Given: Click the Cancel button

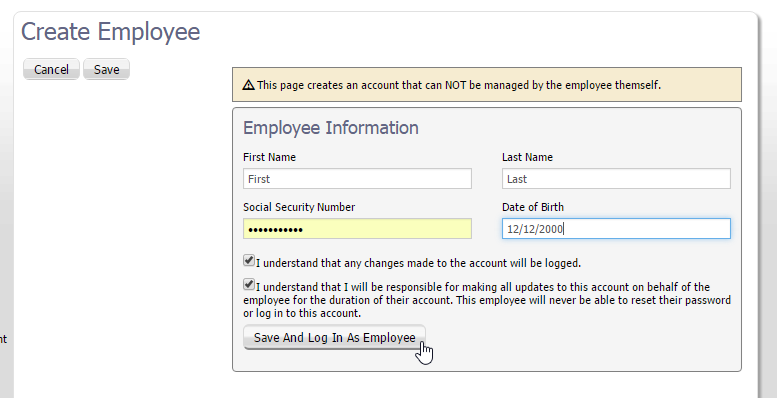Looking at the screenshot, I should 51,69.
